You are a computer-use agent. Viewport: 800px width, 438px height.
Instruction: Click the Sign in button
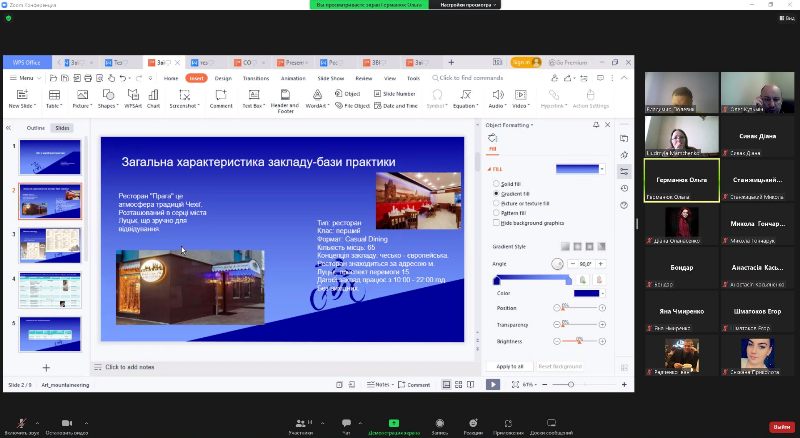pyautogui.click(x=522, y=62)
